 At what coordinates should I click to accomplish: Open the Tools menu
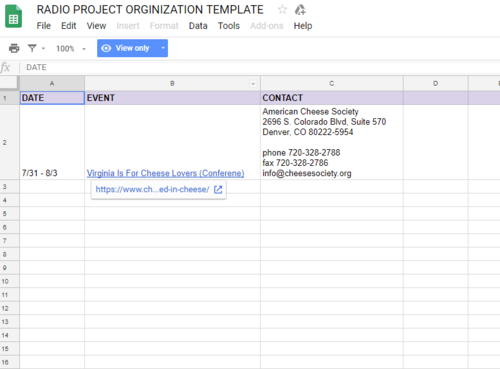pyautogui.click(x=229, y=26)
